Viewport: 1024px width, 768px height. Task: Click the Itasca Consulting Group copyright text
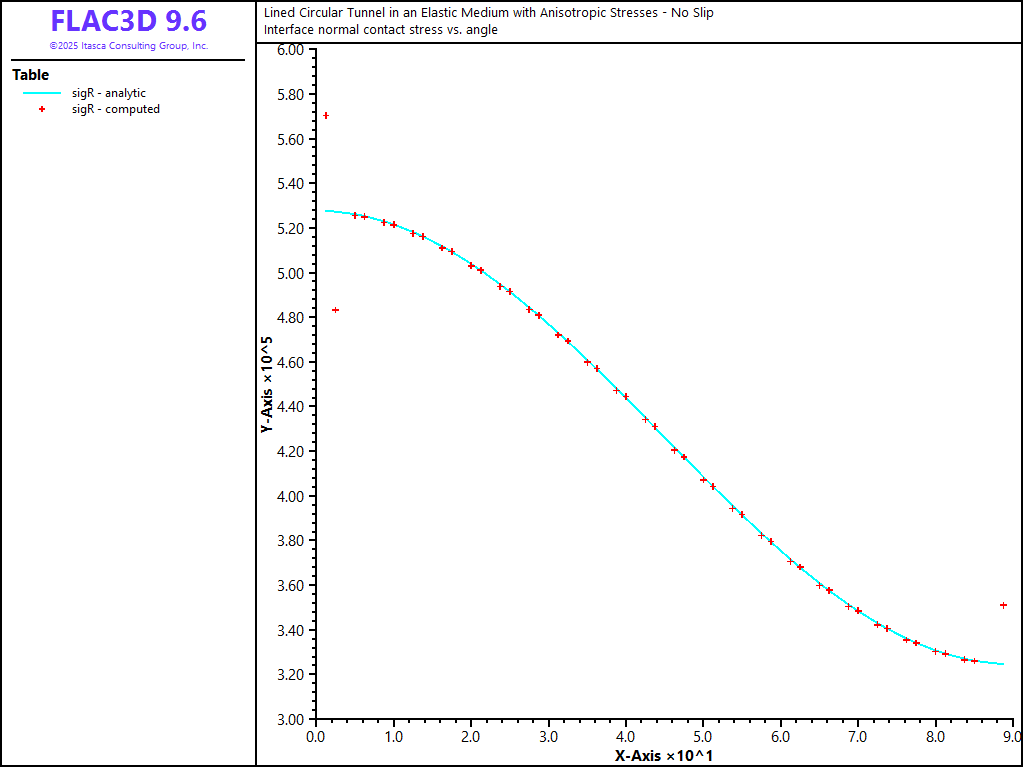pyautogui.click(x=128, y=46)
